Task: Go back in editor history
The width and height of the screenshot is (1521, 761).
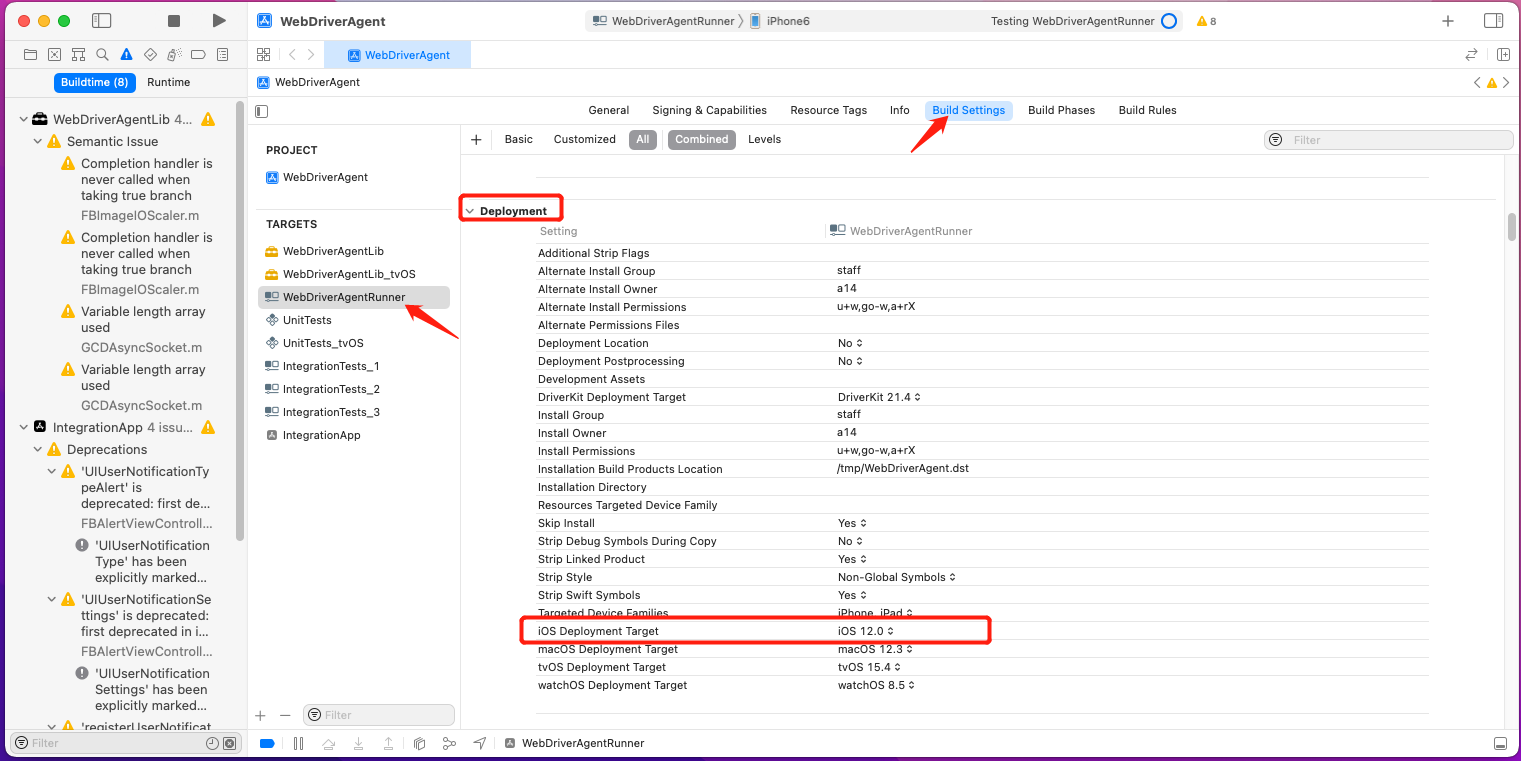Action: point(291,55)
